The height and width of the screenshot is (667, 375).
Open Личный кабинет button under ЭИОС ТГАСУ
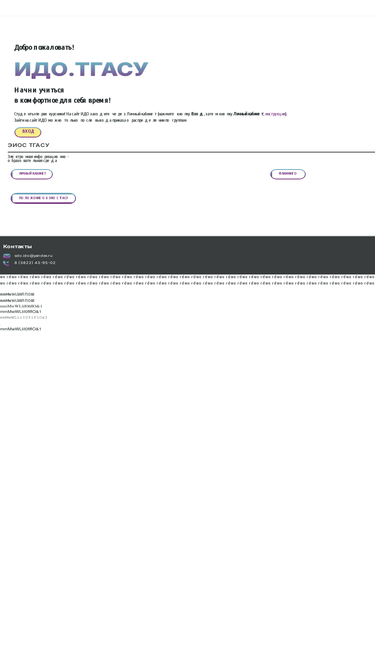(x=32, y=174)
